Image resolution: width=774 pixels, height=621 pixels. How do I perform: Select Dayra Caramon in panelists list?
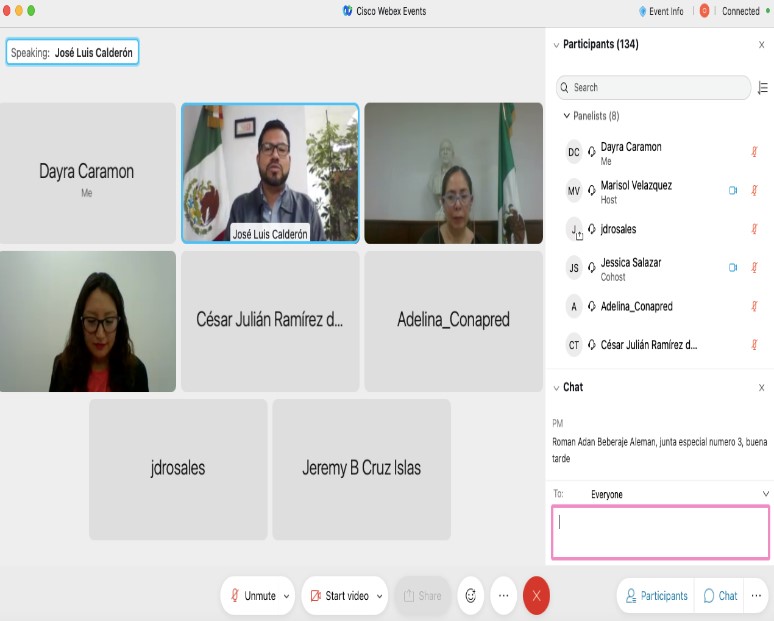coord(660,153)
